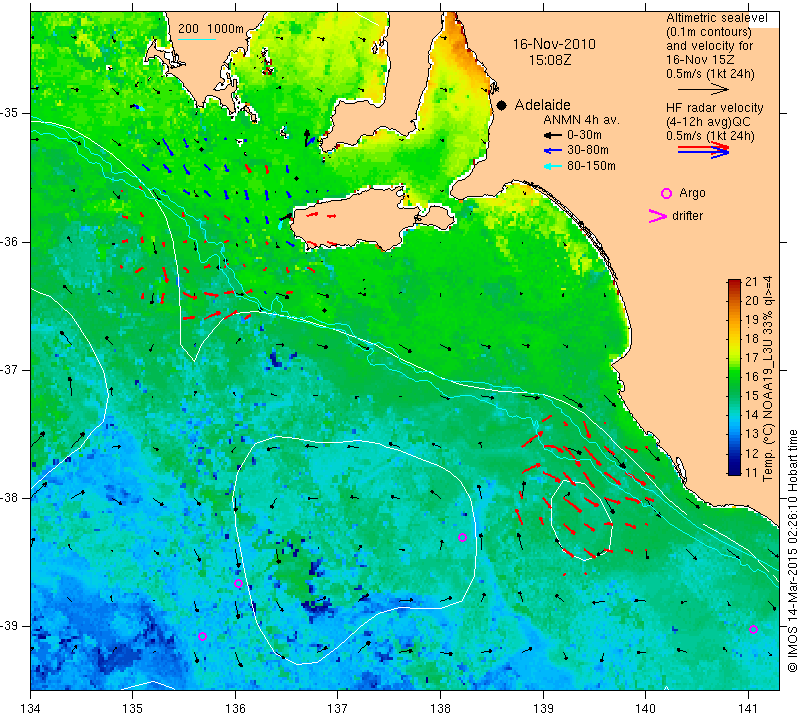This screenshot has height=720, width=800.
Task: Click the 'Altimetric sealevel' legend heading
Action: [x=717, y=18]
